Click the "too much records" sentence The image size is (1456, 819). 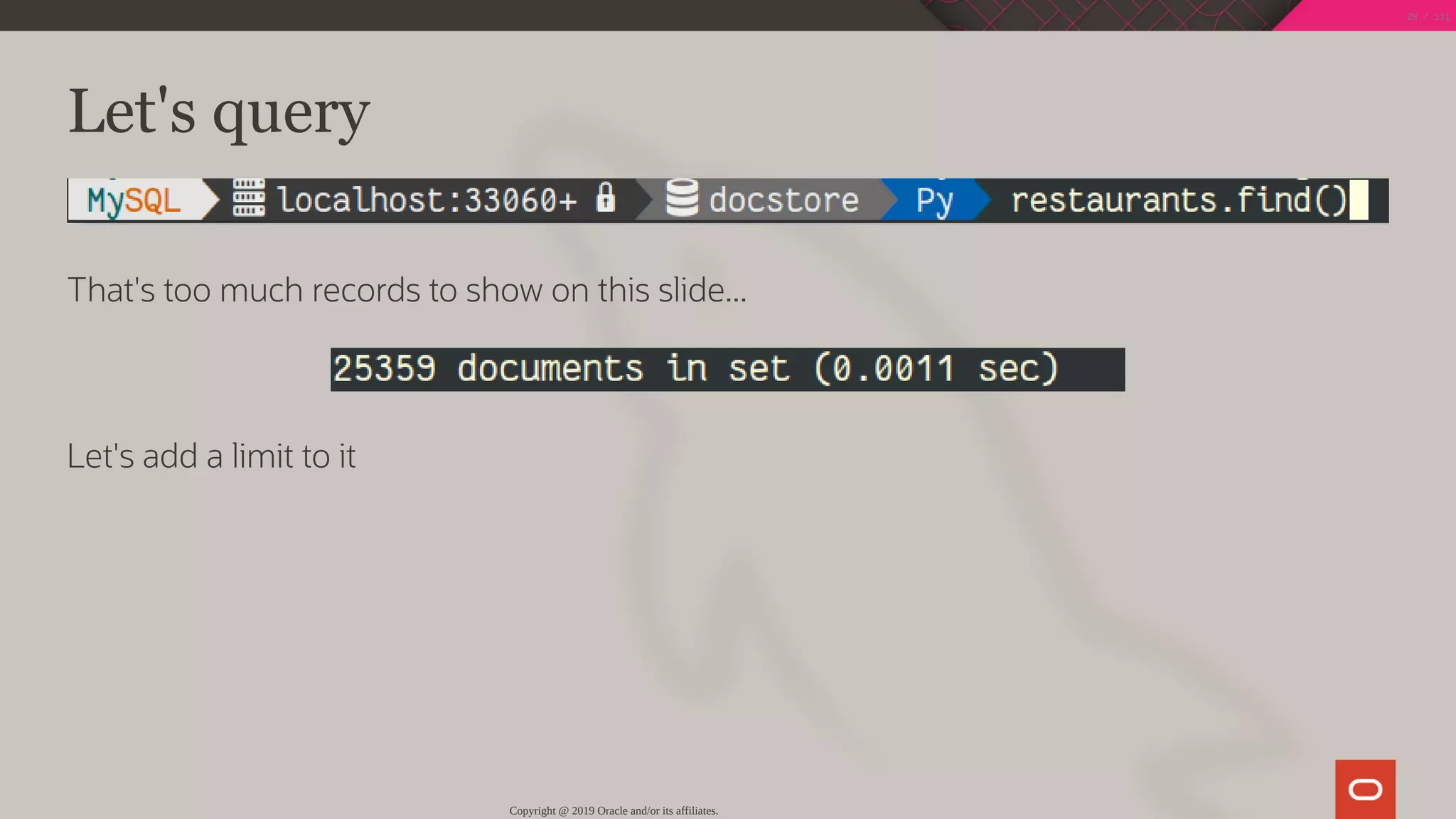(407, 290)
